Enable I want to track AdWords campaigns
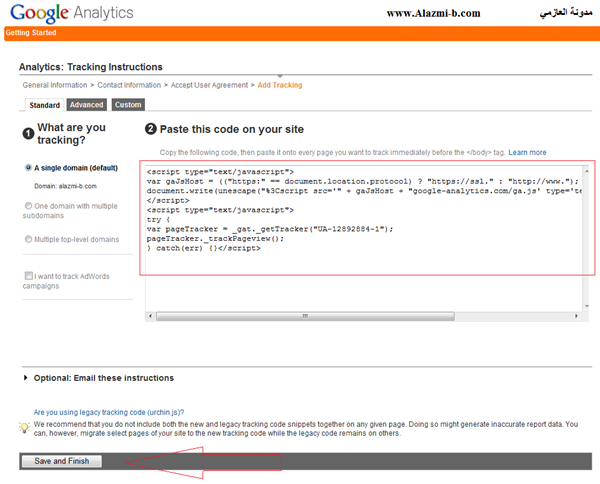This screenshot has height=484, width=600. pos(29,276)
